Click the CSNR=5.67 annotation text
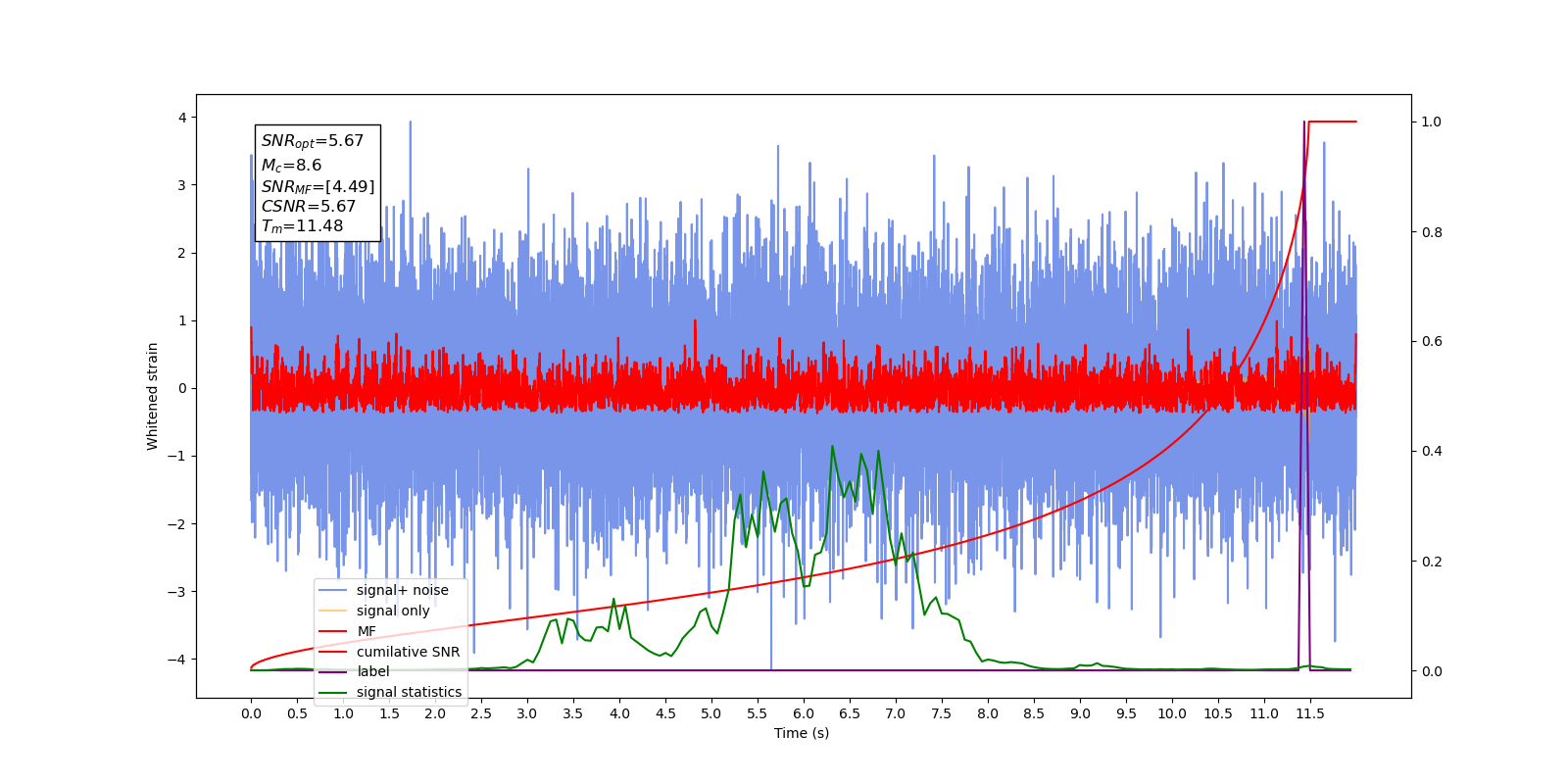The width and height of the screenshot is (1568, 784). pyautogui.click(x=309, y=206)
